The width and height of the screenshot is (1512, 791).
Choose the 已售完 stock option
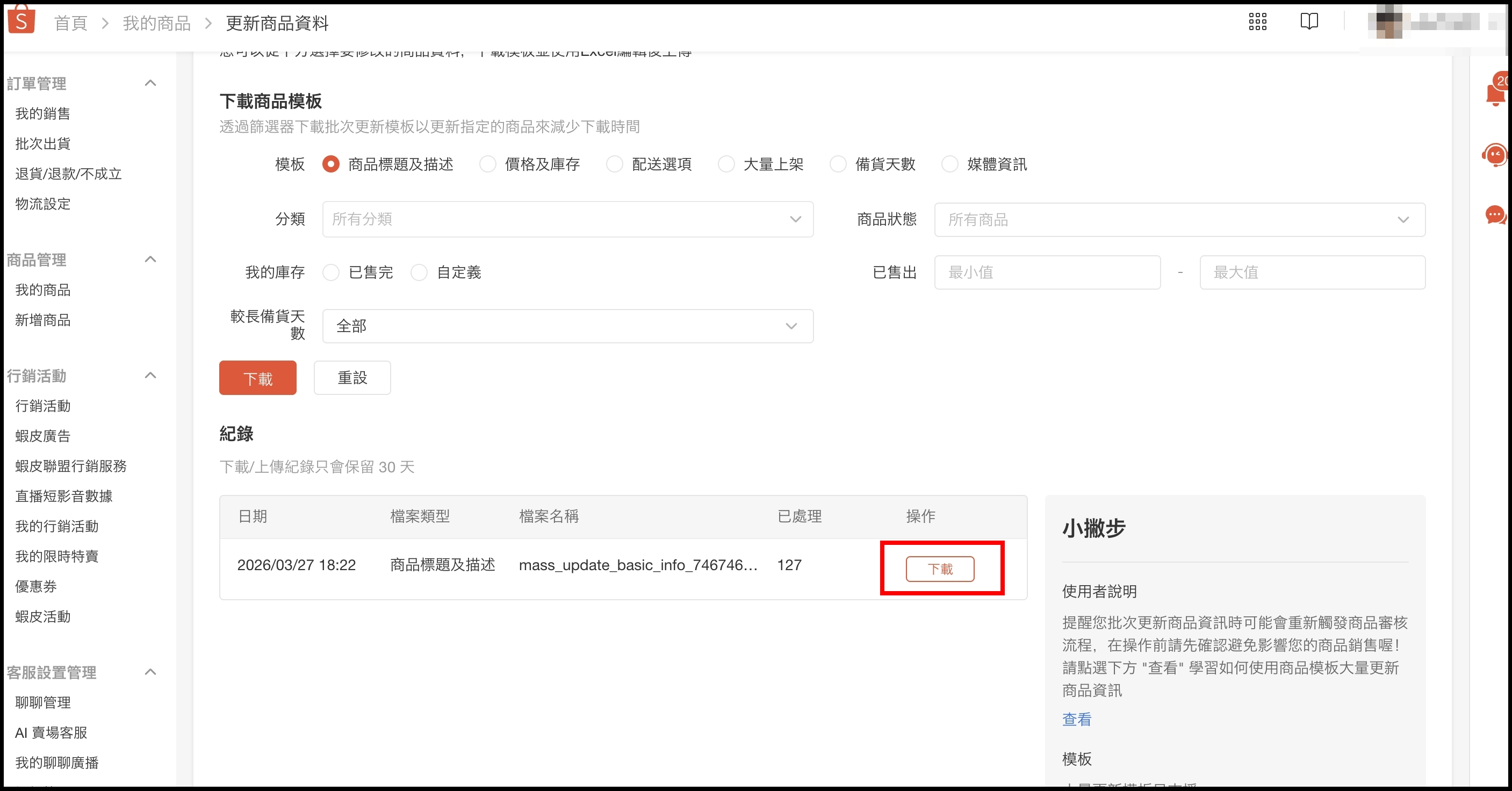pyautogui.click(x=331, y=272)
